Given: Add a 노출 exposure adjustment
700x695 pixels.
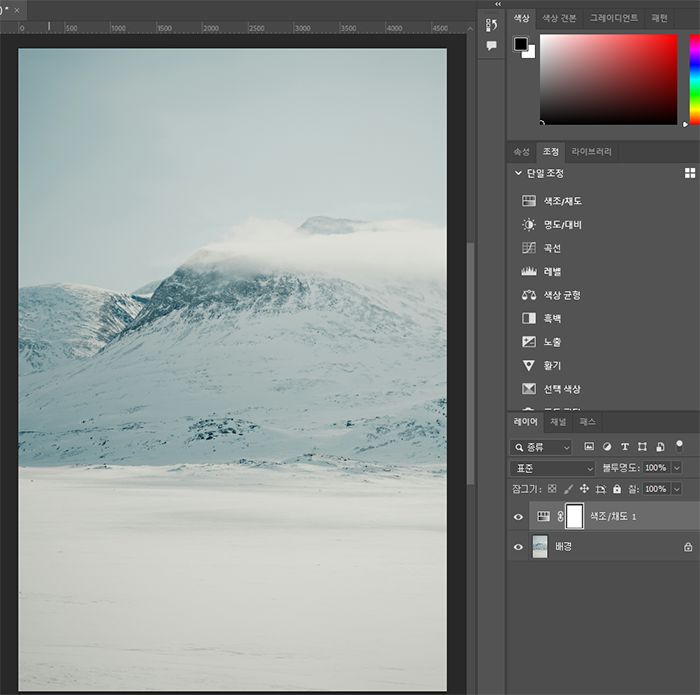Looking at the screenshot, I should [542, 342].
